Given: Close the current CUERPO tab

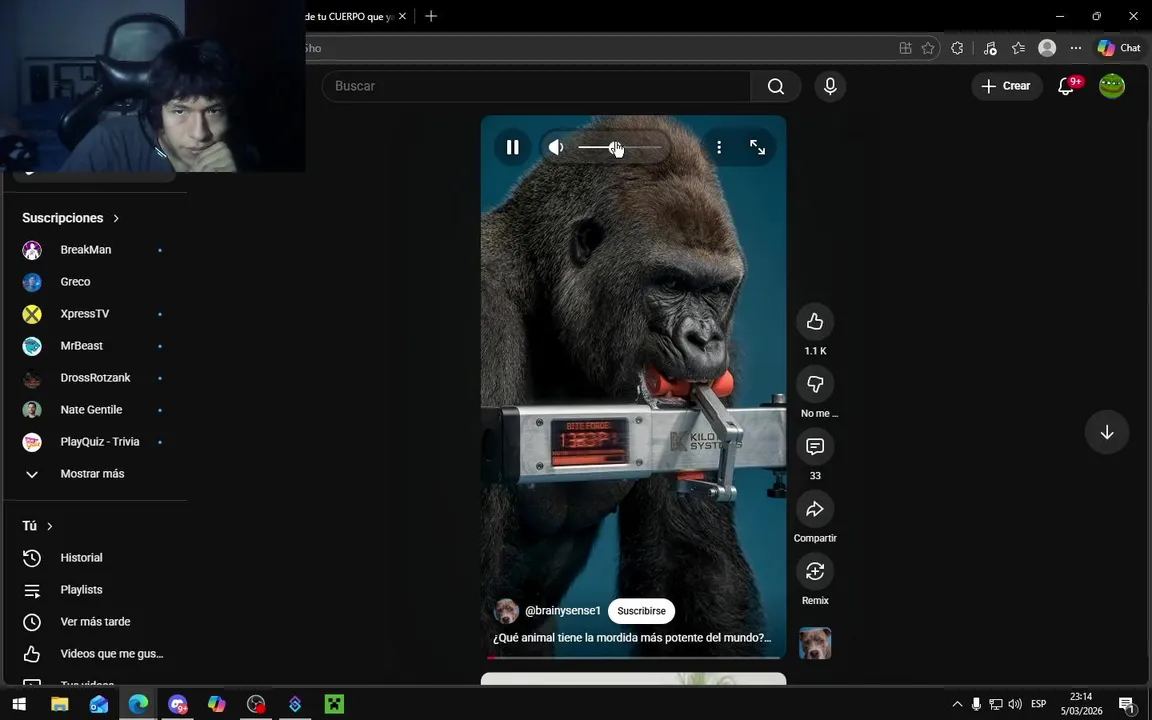Looking at the screenshot, I should (402, 16).
